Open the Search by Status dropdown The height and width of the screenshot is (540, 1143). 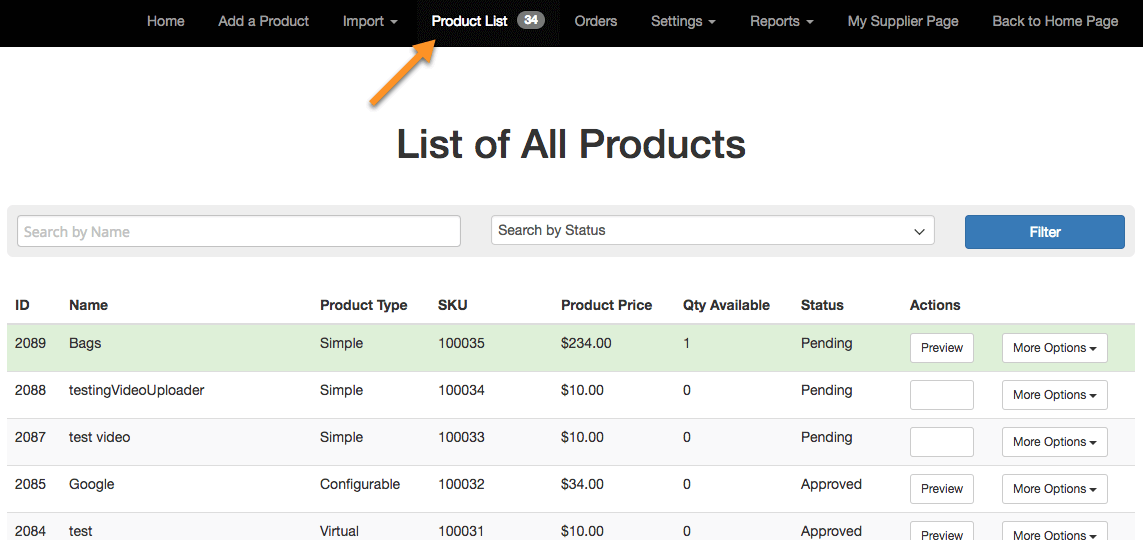tap(712, 230)
